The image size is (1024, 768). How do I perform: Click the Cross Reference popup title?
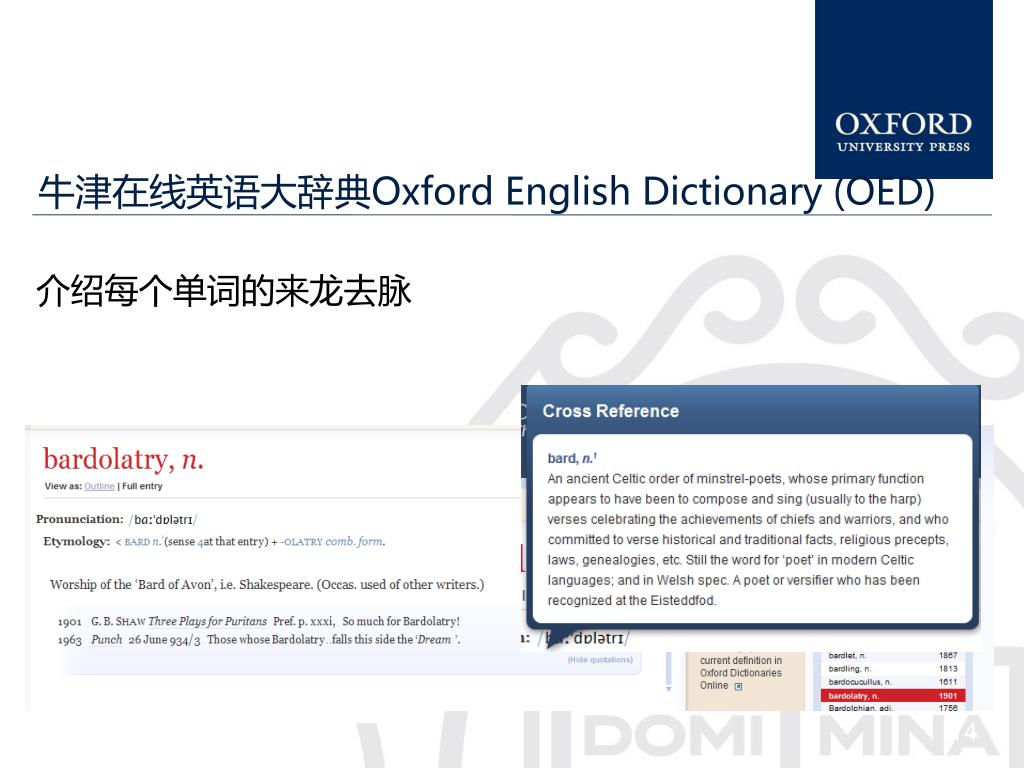[611, 411]
